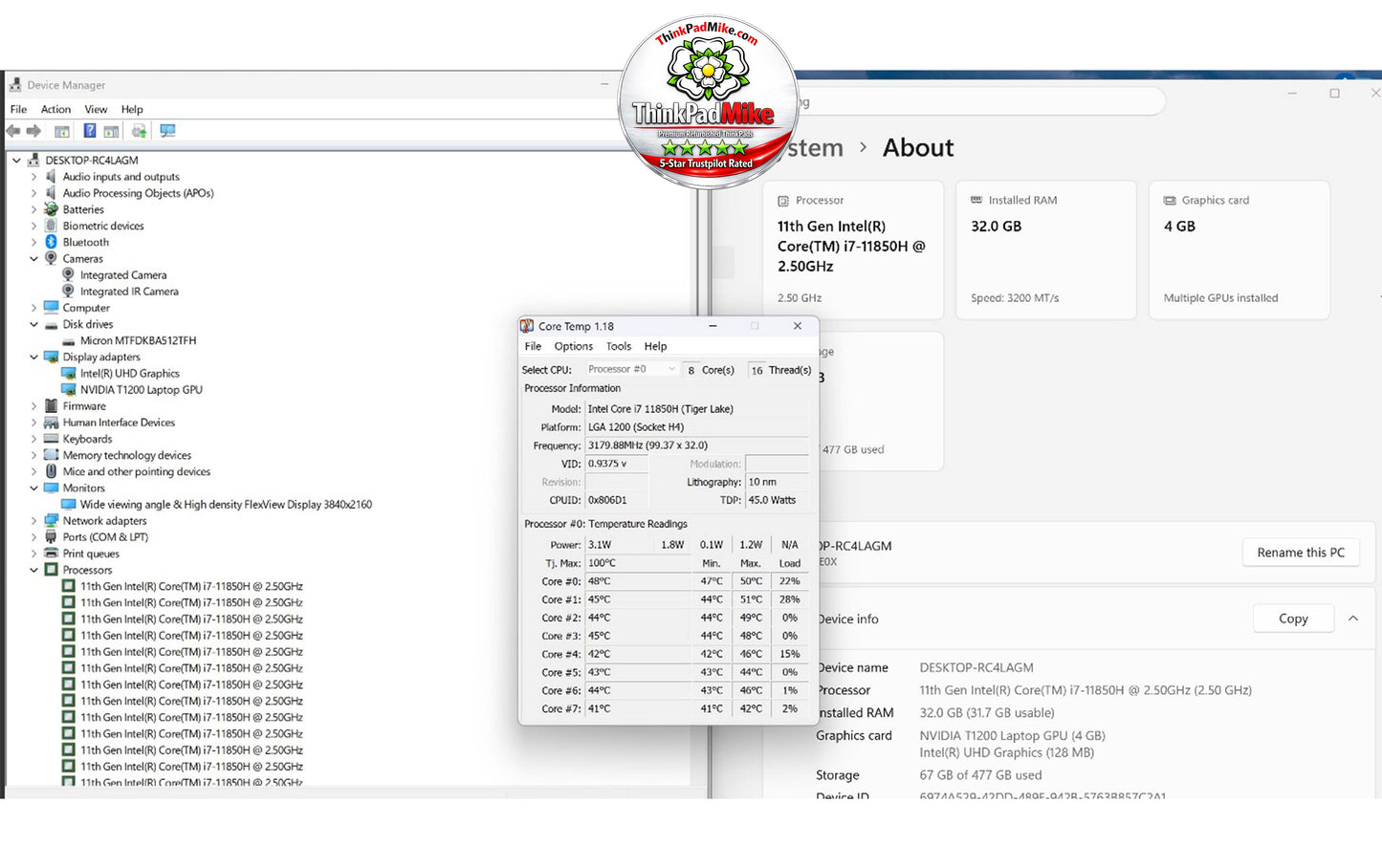Click the Frequency field showing 3179.88MHz
Viewport: 1382px width, 868px height.
696,445
